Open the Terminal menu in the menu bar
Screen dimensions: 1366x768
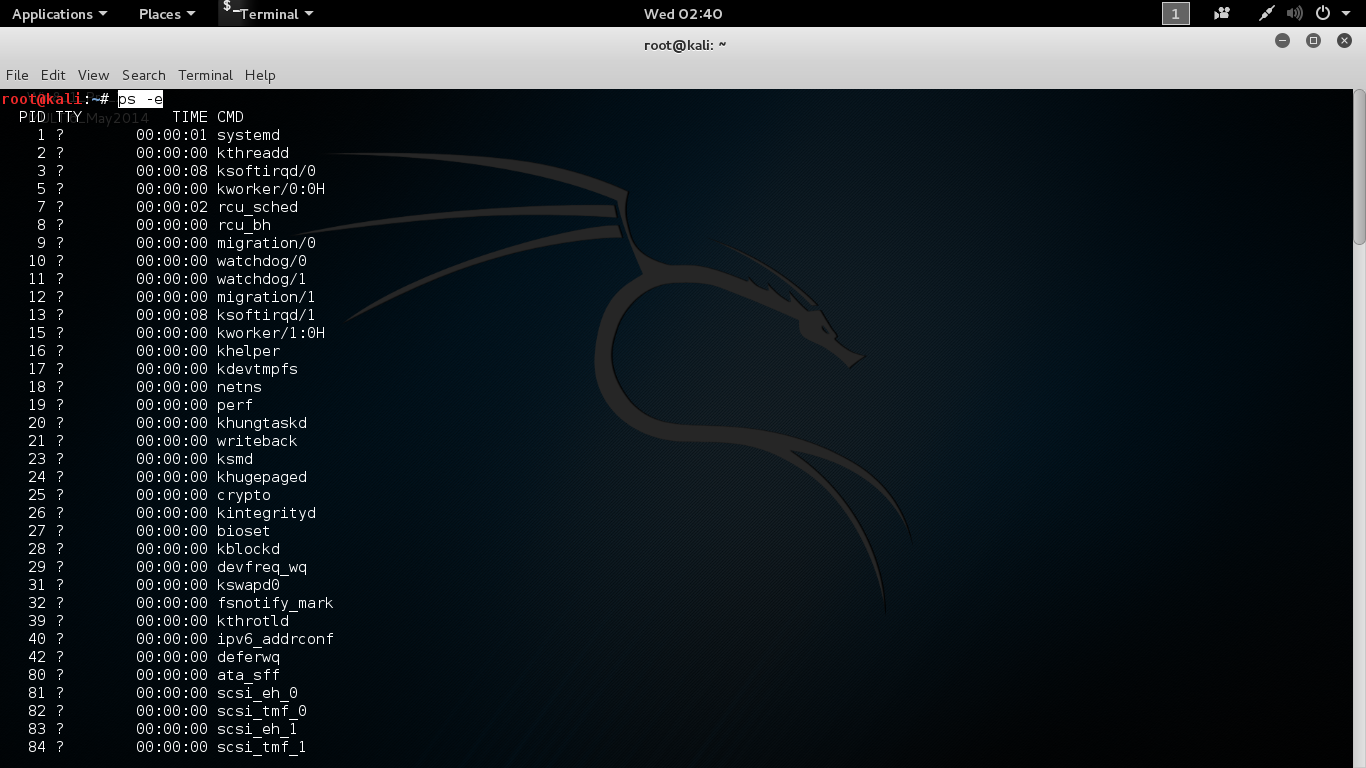[x=205, y=75]
